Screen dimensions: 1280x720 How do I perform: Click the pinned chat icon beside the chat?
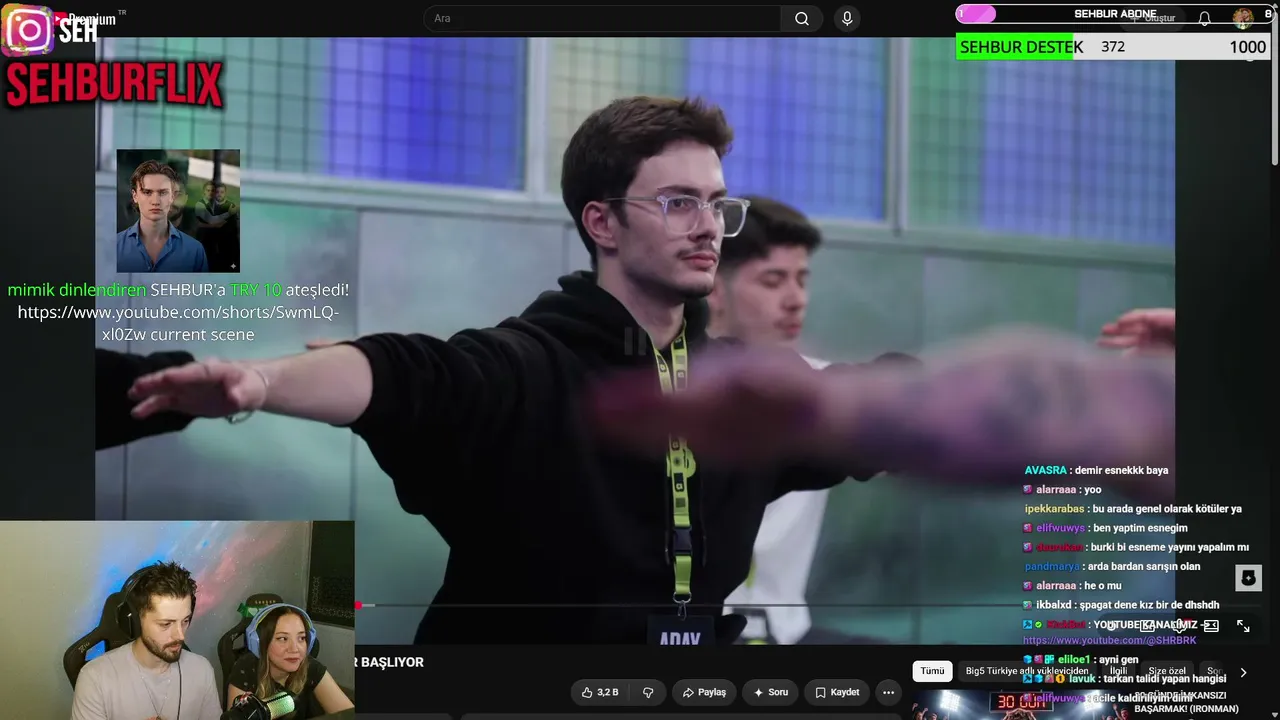[x=1248, y=578]
